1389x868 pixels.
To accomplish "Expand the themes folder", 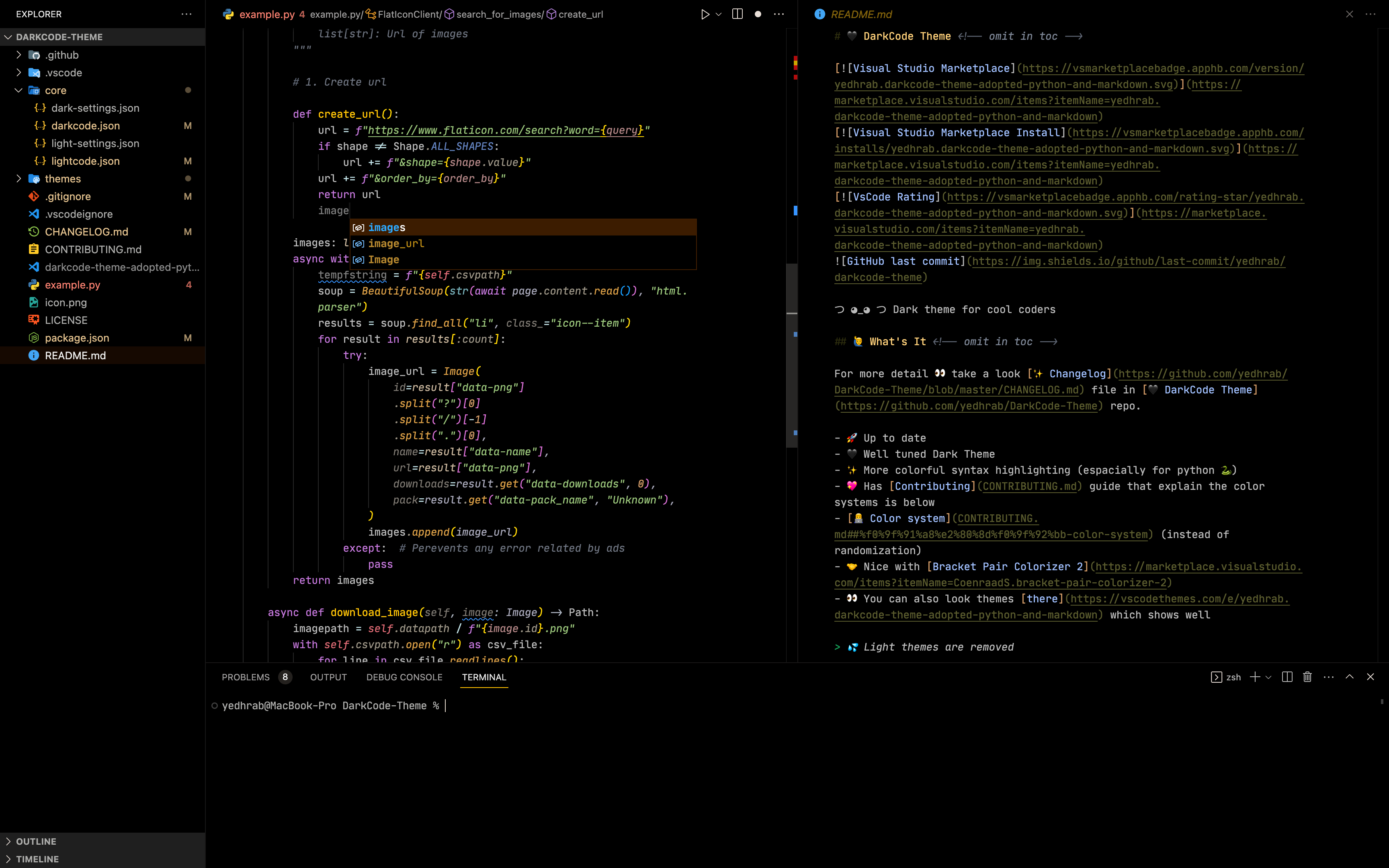I will point(63,178).
